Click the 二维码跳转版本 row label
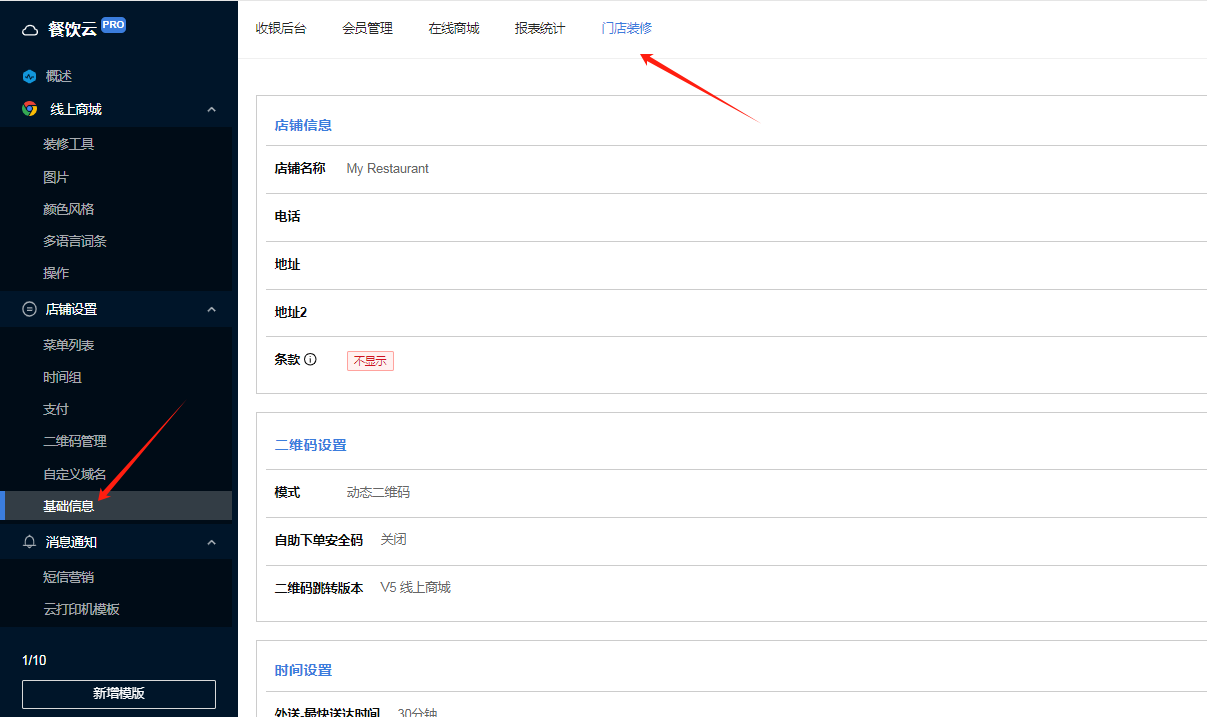Image resolution: width=1207 pixels, height=717 pixels. (319, 588)
